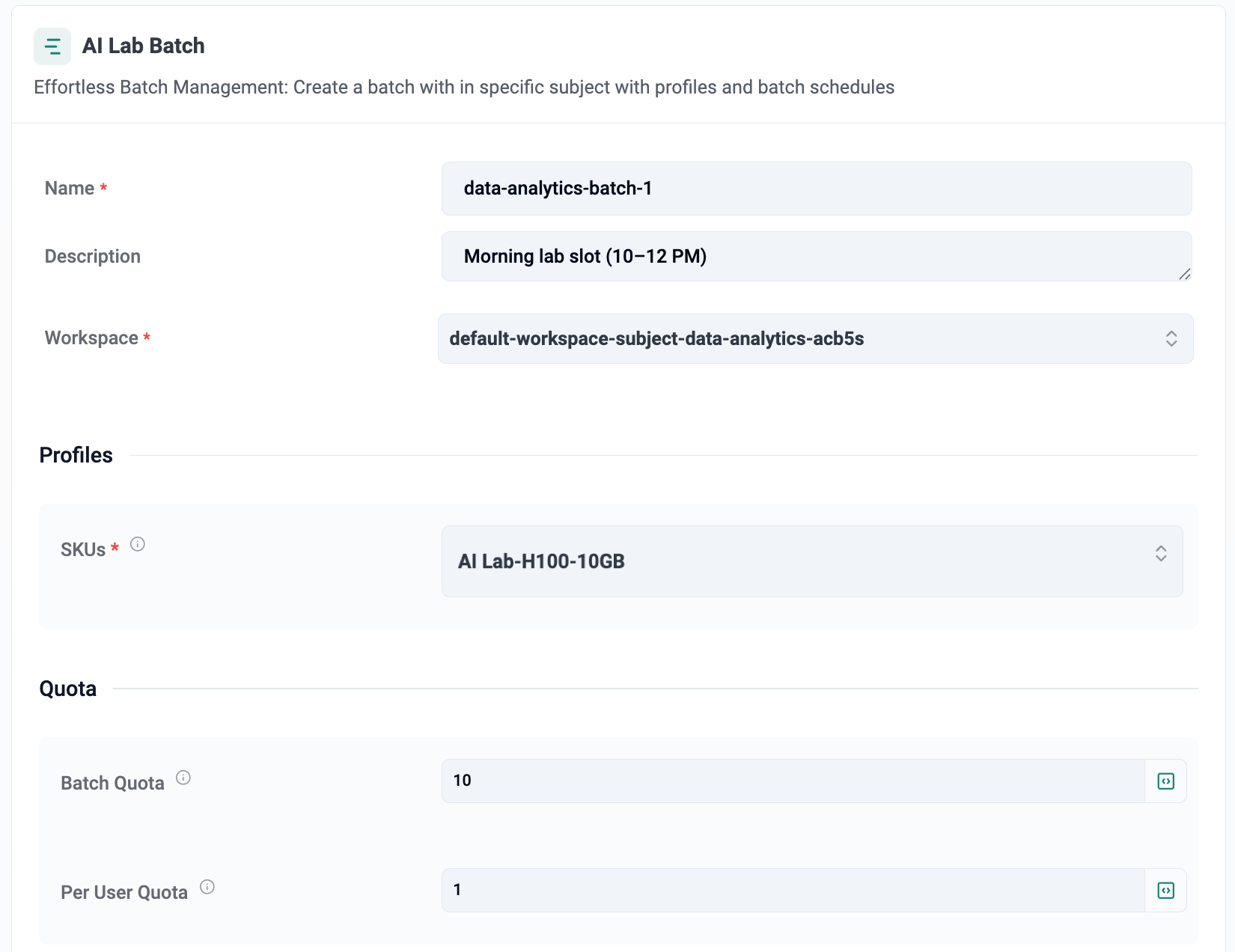Click the SKUs dropdown chevron arrows
This screenshot has height=952, width=1235.
pyautogui.click(x=1161, y=554)
